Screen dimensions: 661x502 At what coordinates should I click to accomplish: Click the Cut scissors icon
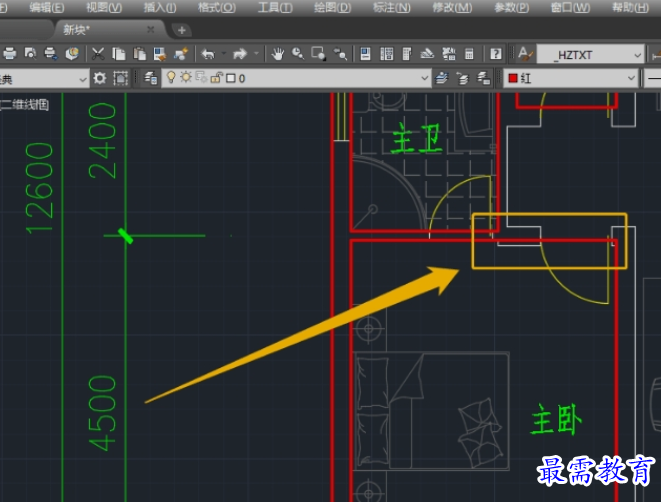[98, 54]
